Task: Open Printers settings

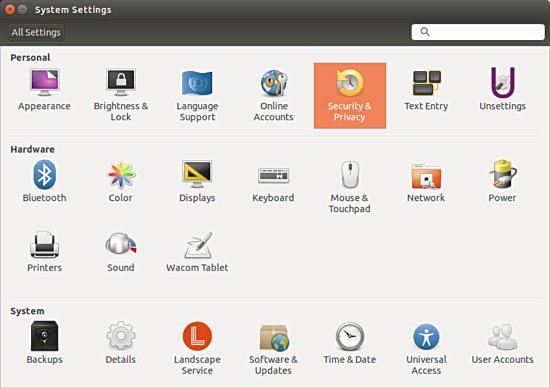Action: coord(44,252)
